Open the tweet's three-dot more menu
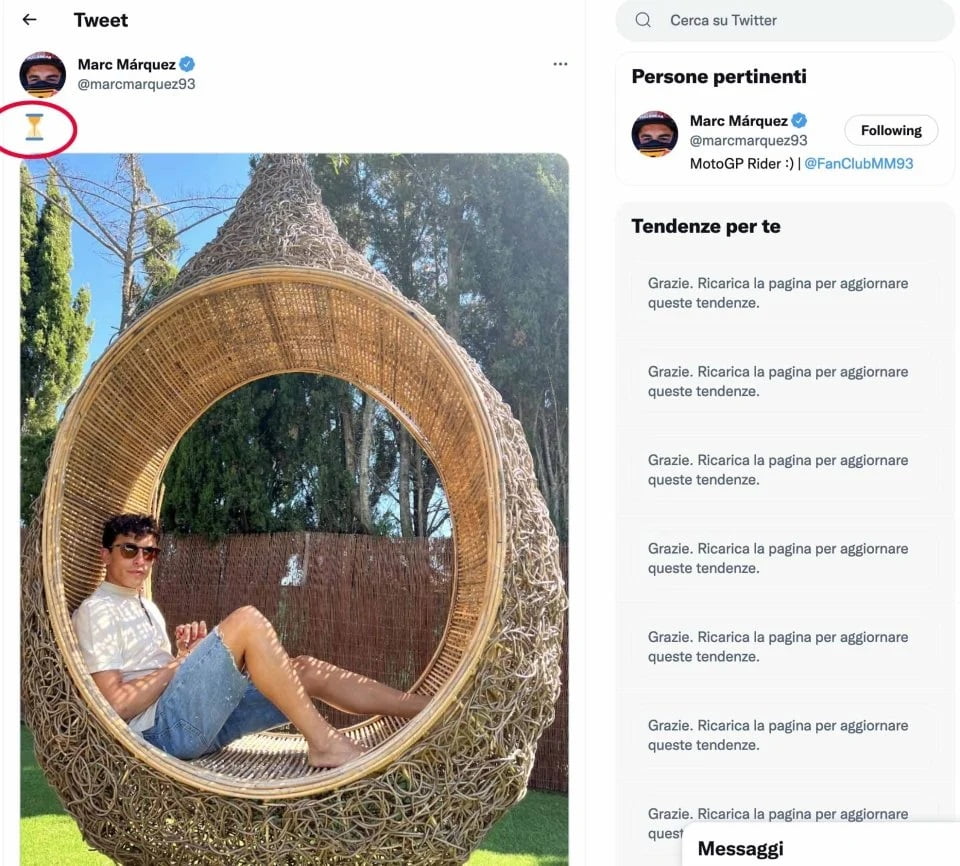The width and height of the screenshot is (960, 866). click(560, 65)
